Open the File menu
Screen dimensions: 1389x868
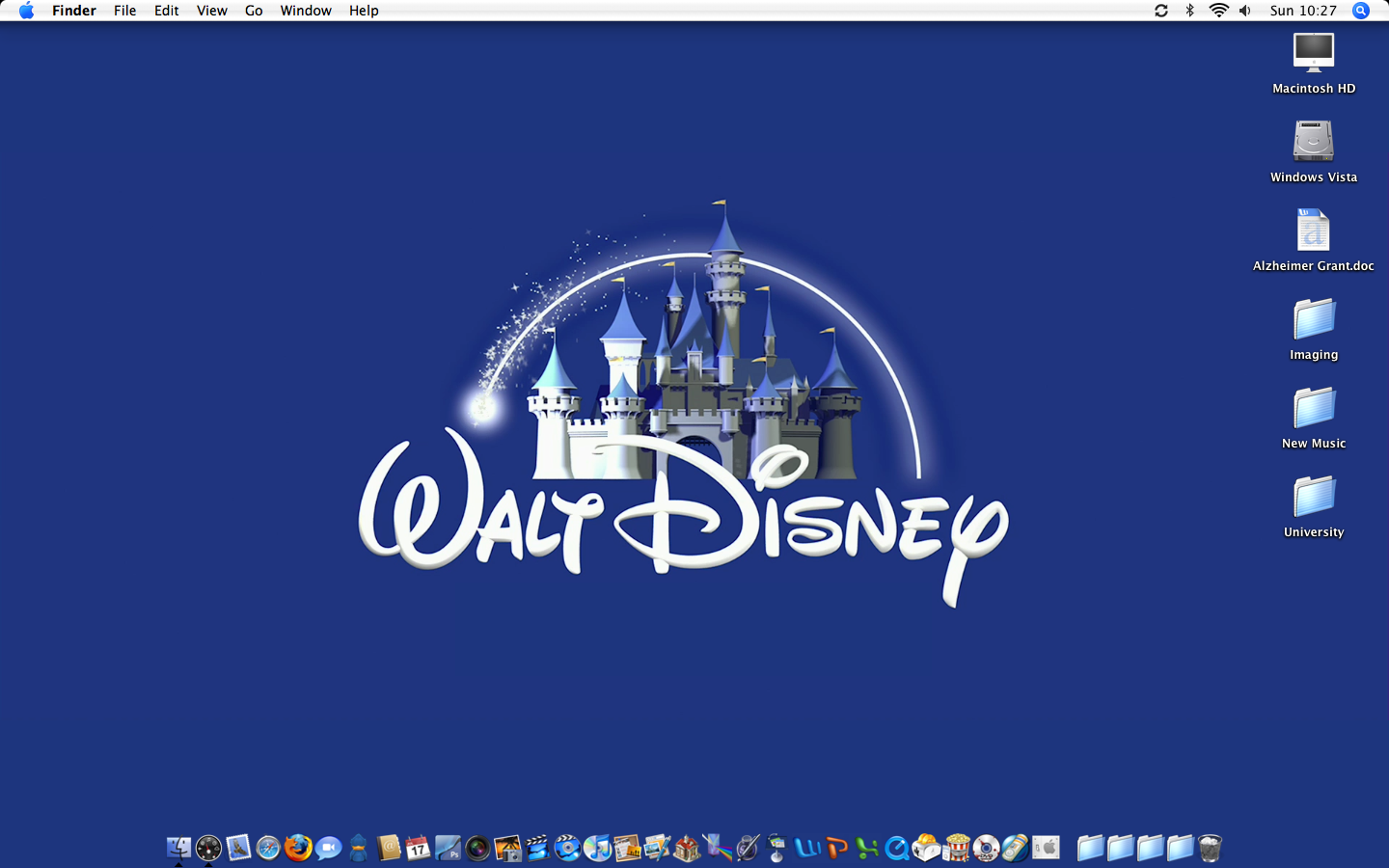124,11
